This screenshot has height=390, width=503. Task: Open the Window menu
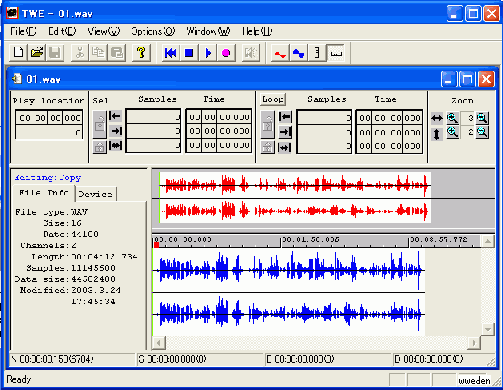[208, 31]
